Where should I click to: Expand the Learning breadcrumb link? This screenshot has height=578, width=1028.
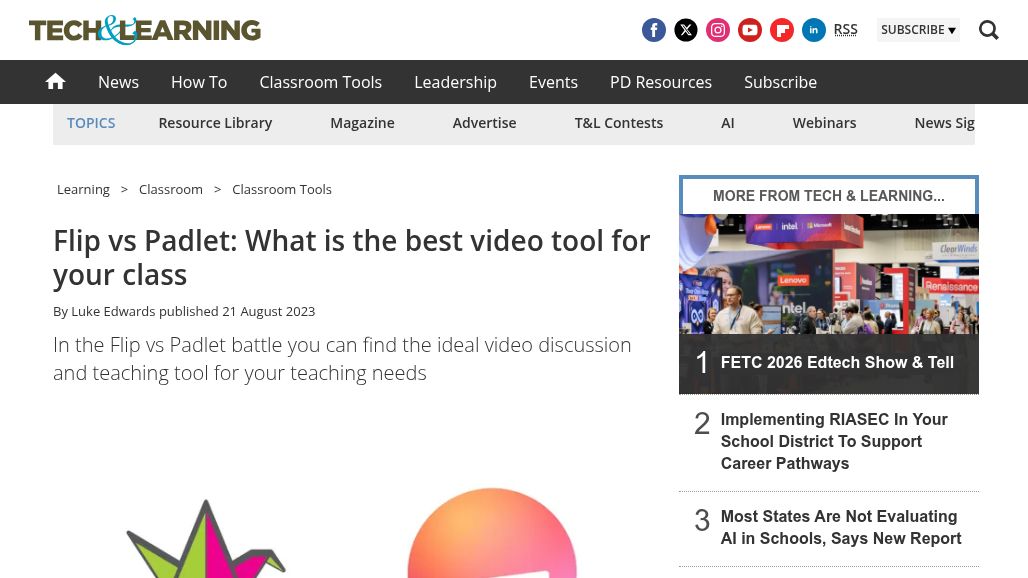[x=83, y=189]
